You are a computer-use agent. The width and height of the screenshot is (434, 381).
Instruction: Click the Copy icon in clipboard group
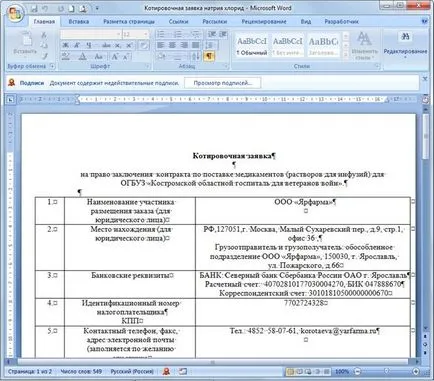click(x=44, y=45)
